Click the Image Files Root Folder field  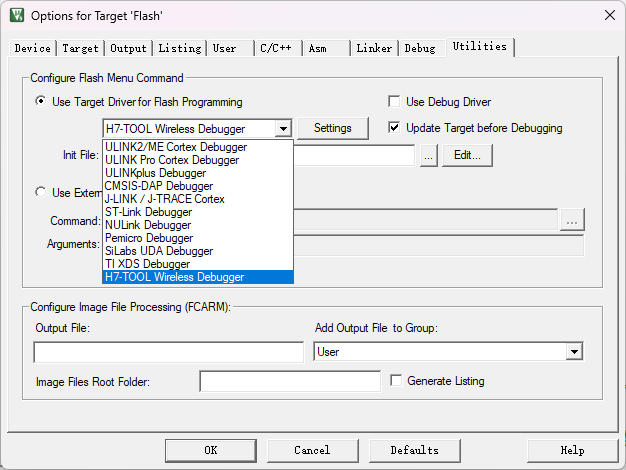pos(290,381)
